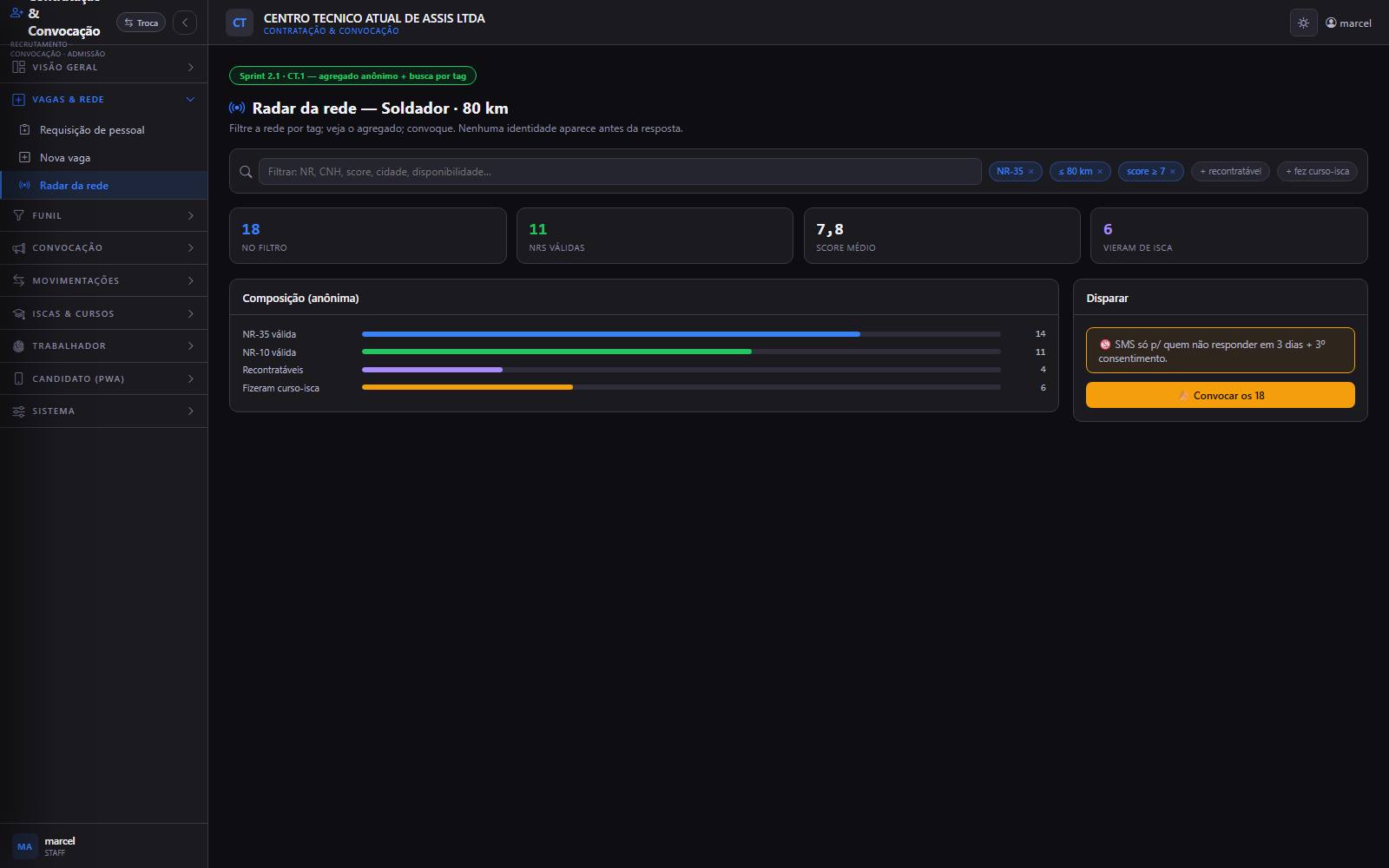Screen dimensions: 1389x868
Task: Expand the Visão Geral section chevron
Action: [191, 67]
